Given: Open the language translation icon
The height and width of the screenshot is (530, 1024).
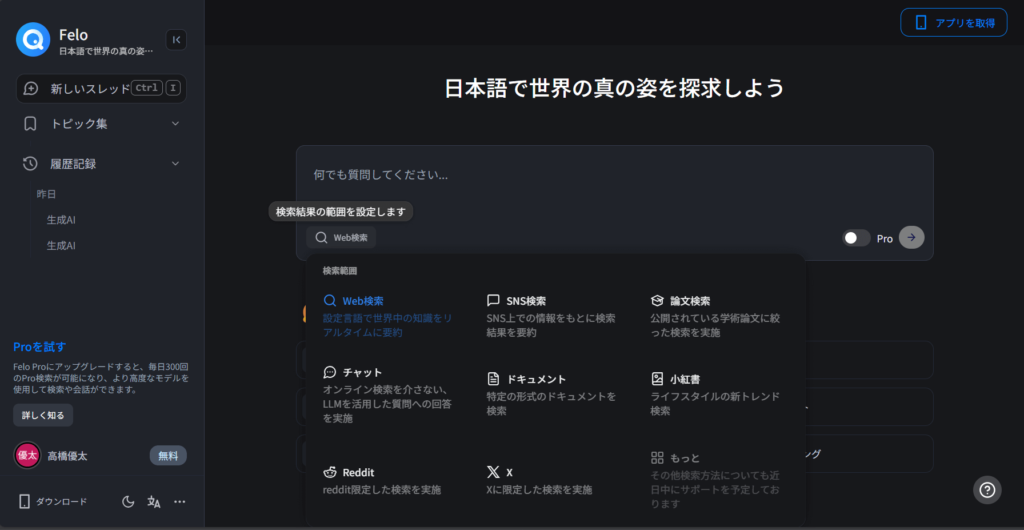Looking at the screenshot, I should [154, 502].
